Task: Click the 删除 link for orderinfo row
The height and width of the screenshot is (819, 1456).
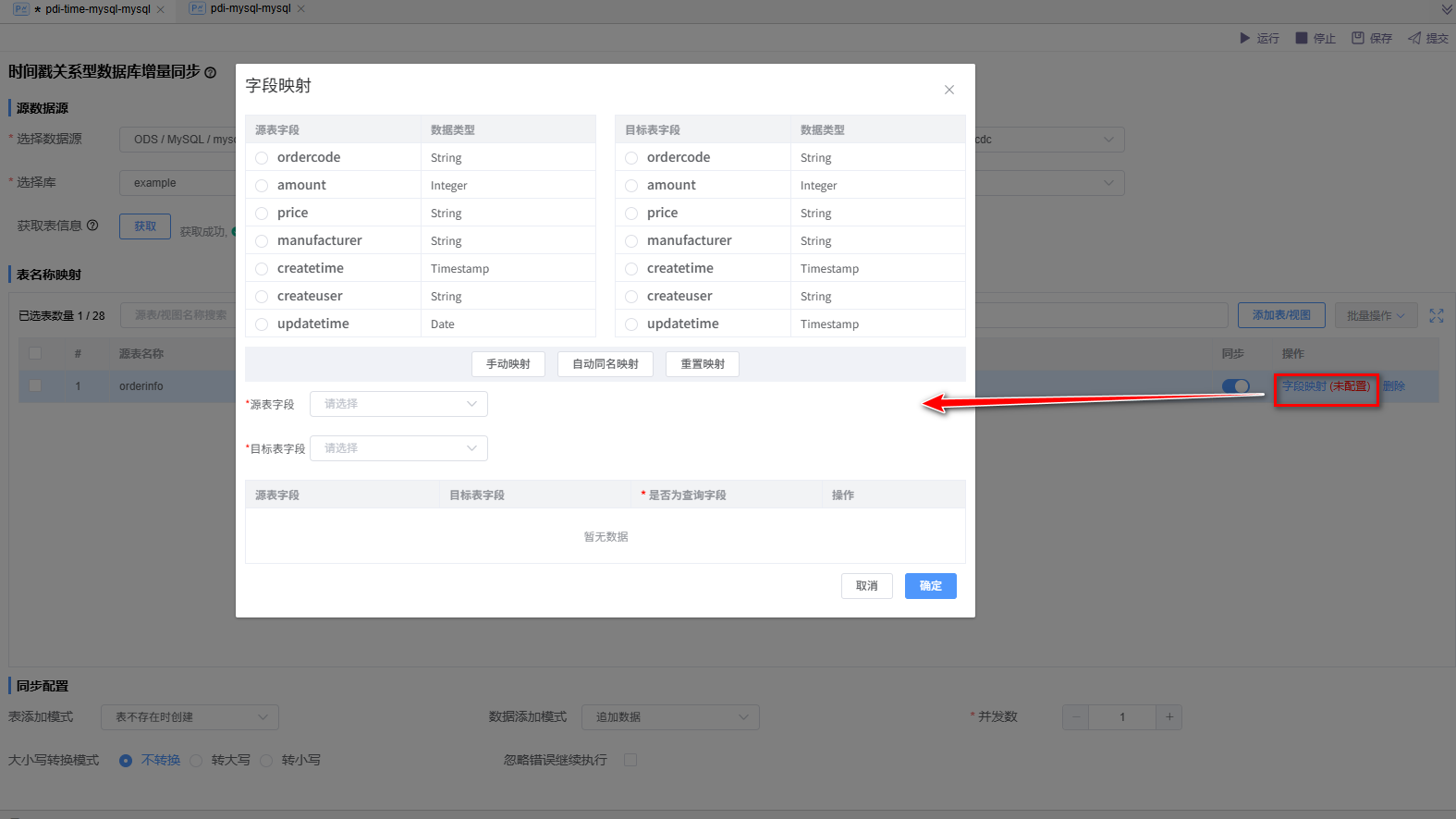Action: pyautogui.click(x=1394, y=386)
